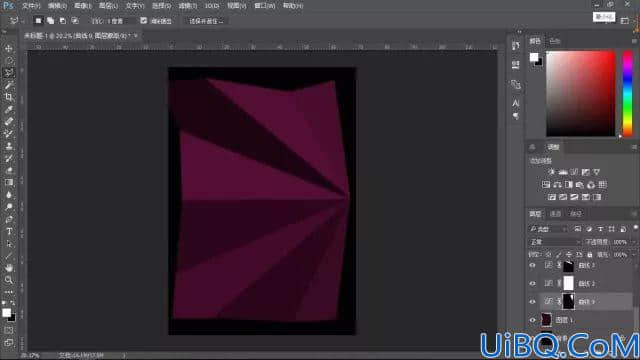The height and width of the screenshot is (360, 640).
Task: Select the Move tool
Action: tap(9, 49)
